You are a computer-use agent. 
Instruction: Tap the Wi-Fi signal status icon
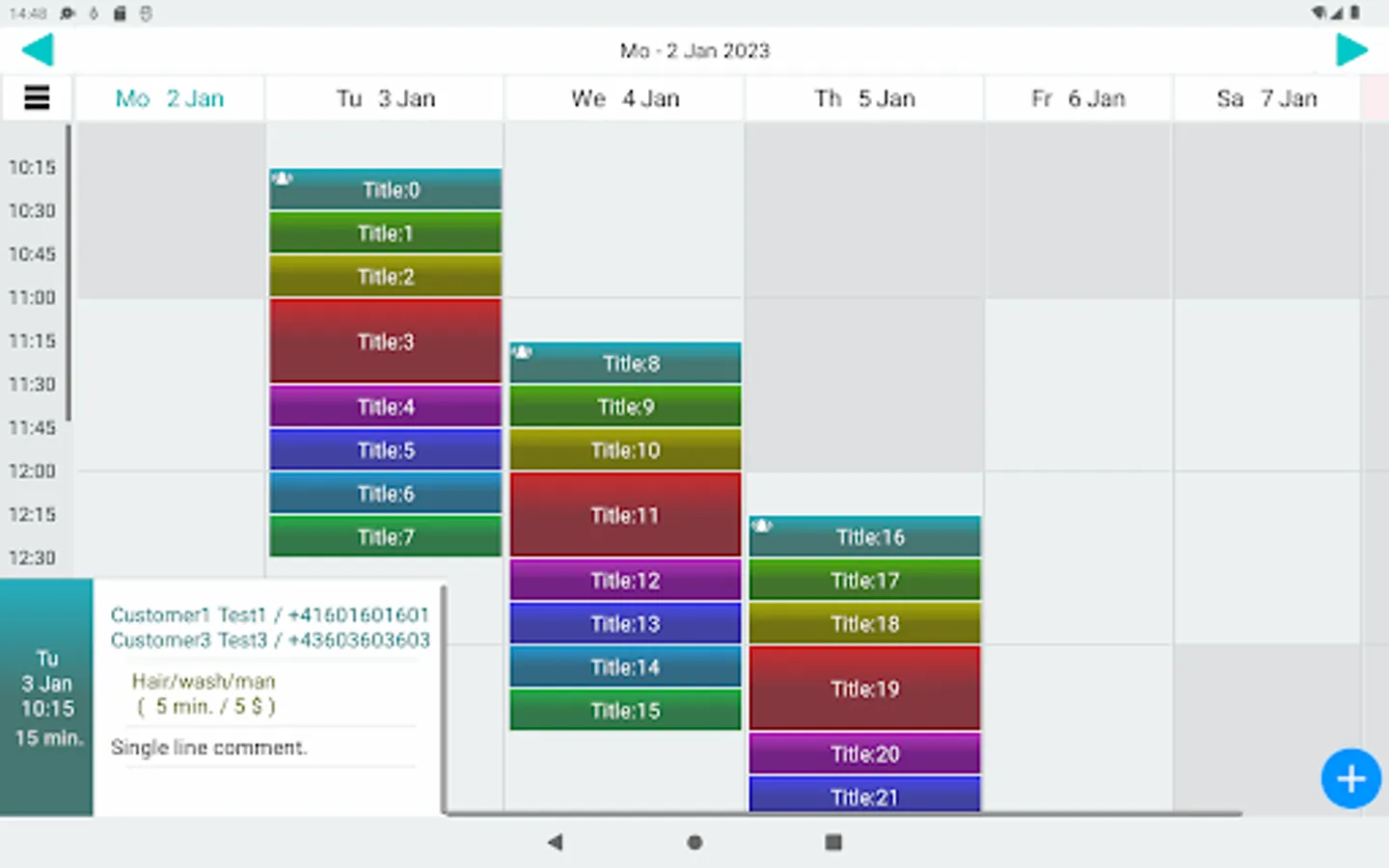click(1319, 13)
